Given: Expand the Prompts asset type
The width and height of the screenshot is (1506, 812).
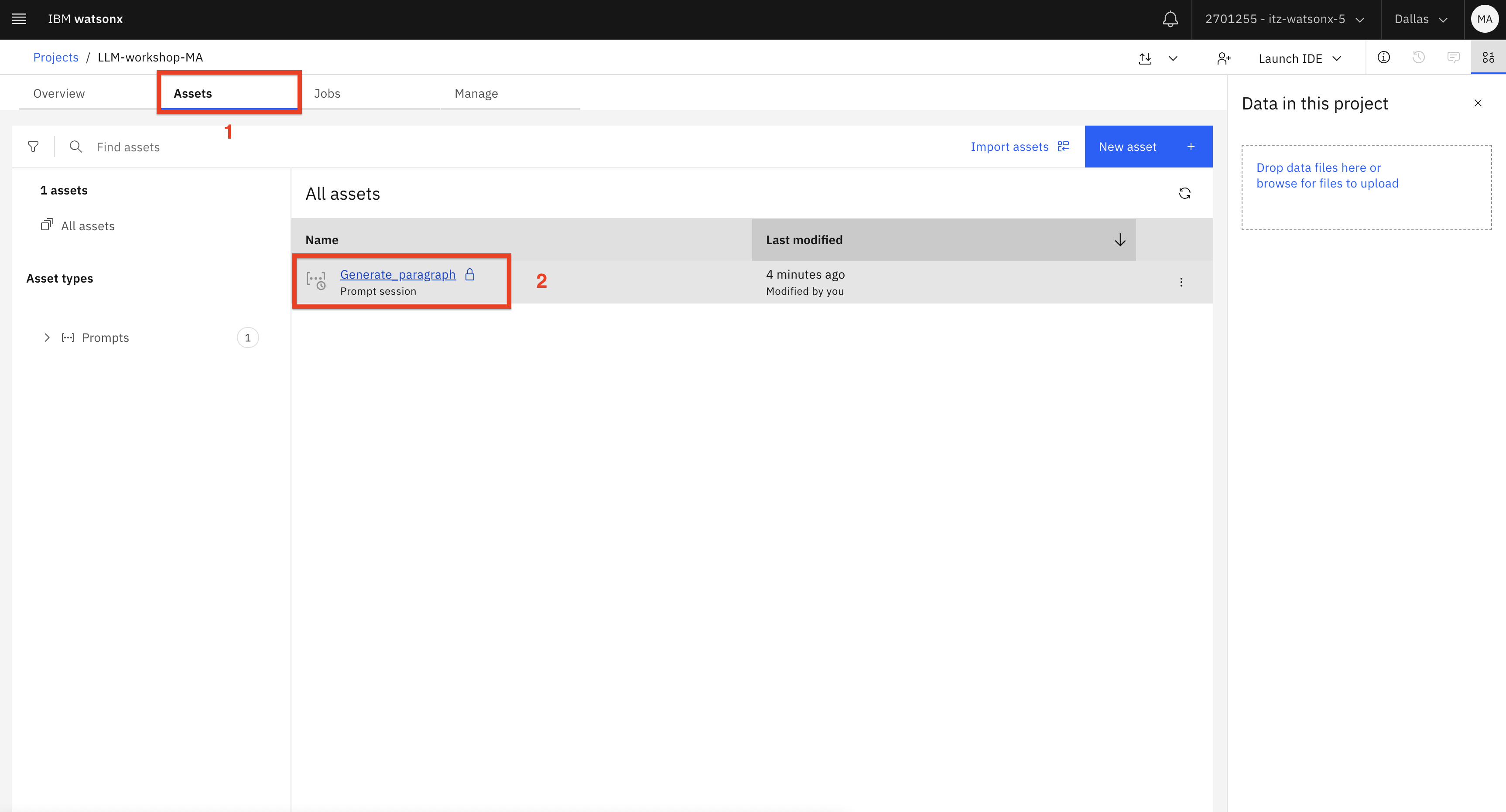Looking at the screenshot, I should (47, 337).
